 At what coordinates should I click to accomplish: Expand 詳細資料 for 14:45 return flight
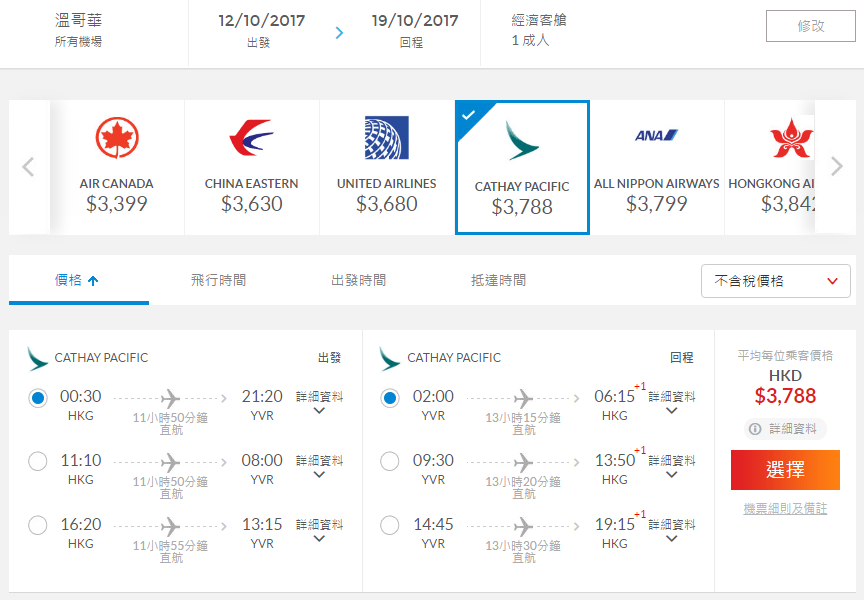pyautogui.click(x=672, y=531)
